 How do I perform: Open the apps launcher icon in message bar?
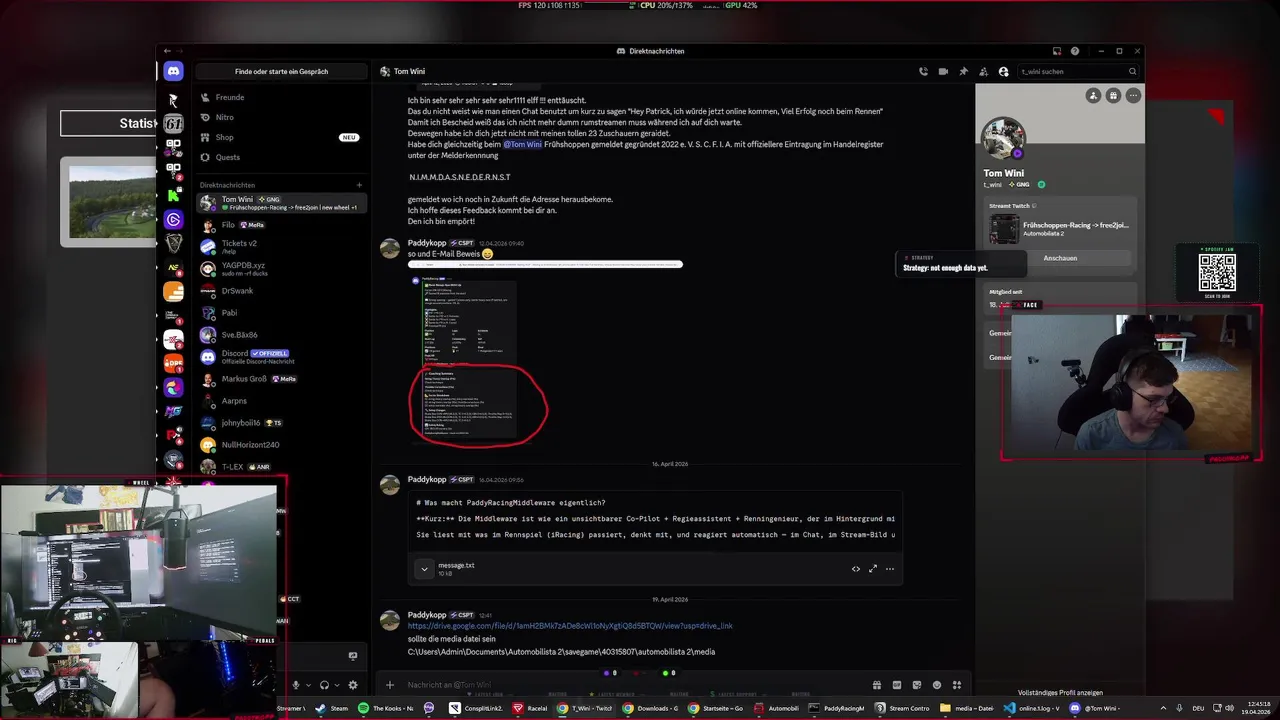[x=957, y=685]
